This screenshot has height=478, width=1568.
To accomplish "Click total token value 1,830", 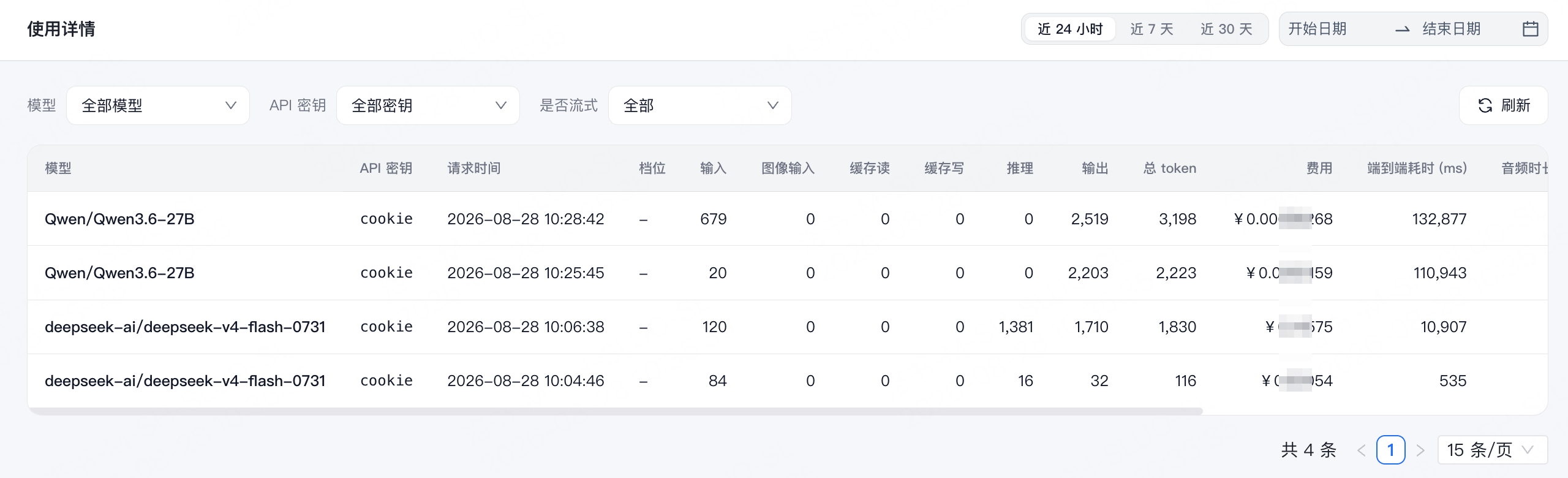I will [x=1177, y=327].
